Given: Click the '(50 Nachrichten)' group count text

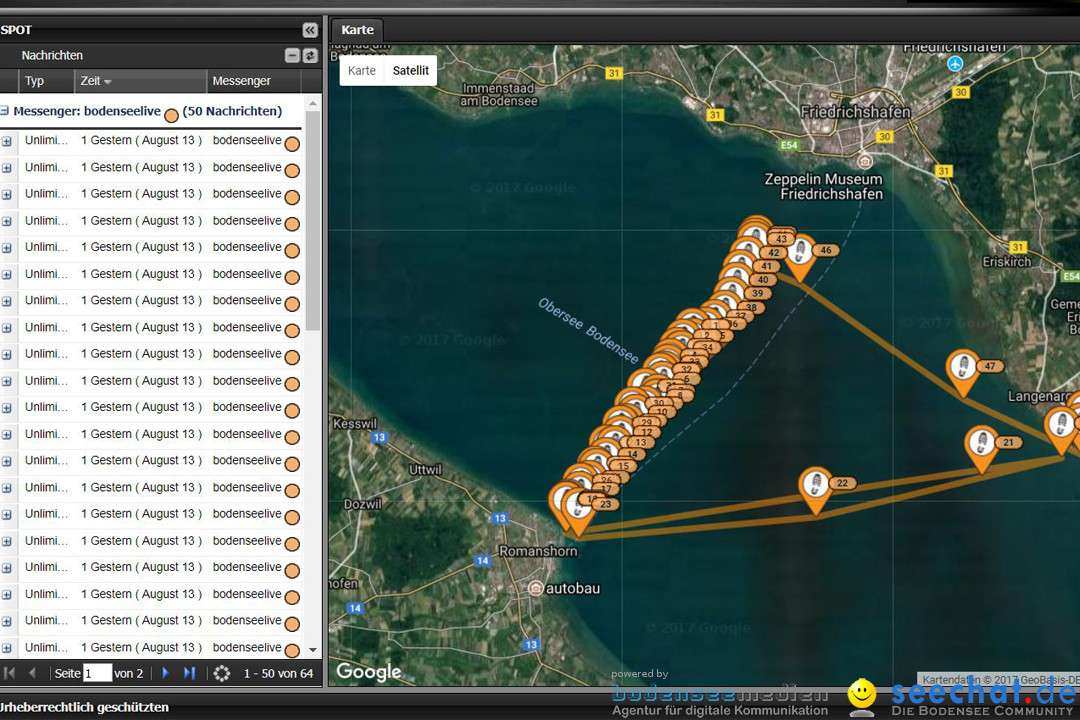Looking at the screenshot, I should (232, 111).
